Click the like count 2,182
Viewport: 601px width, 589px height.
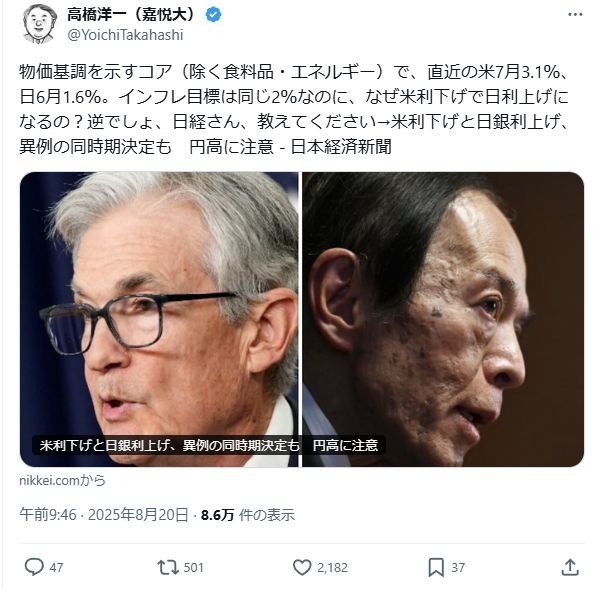coord(332,567)
